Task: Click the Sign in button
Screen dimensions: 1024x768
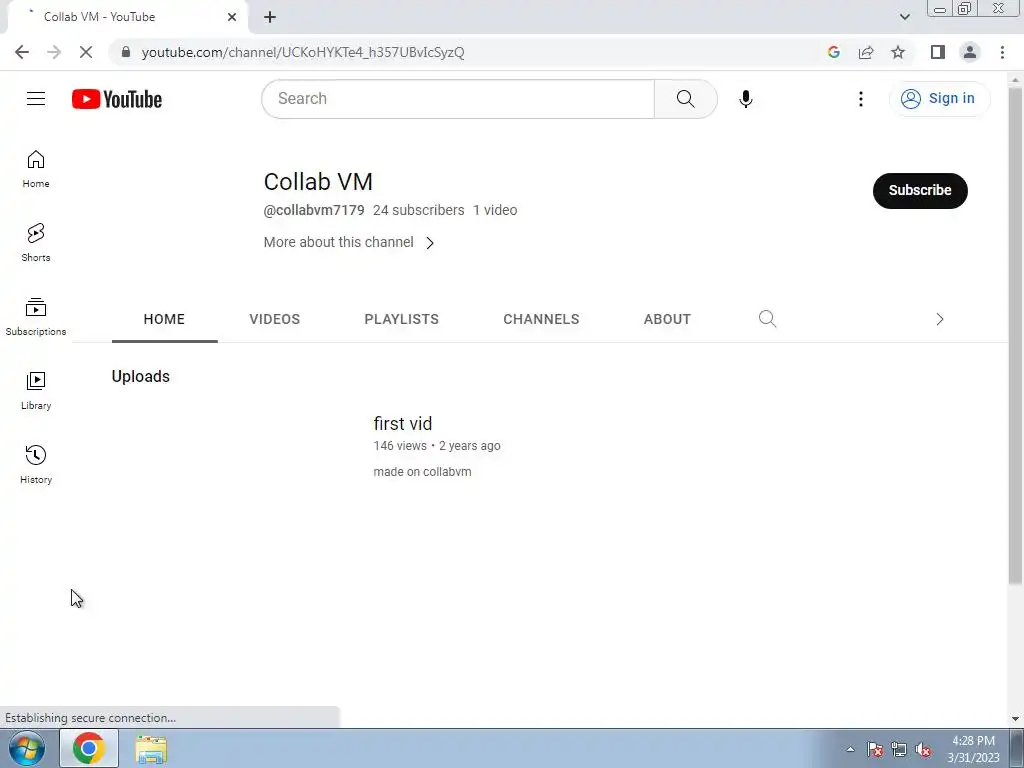Action: 939,99
